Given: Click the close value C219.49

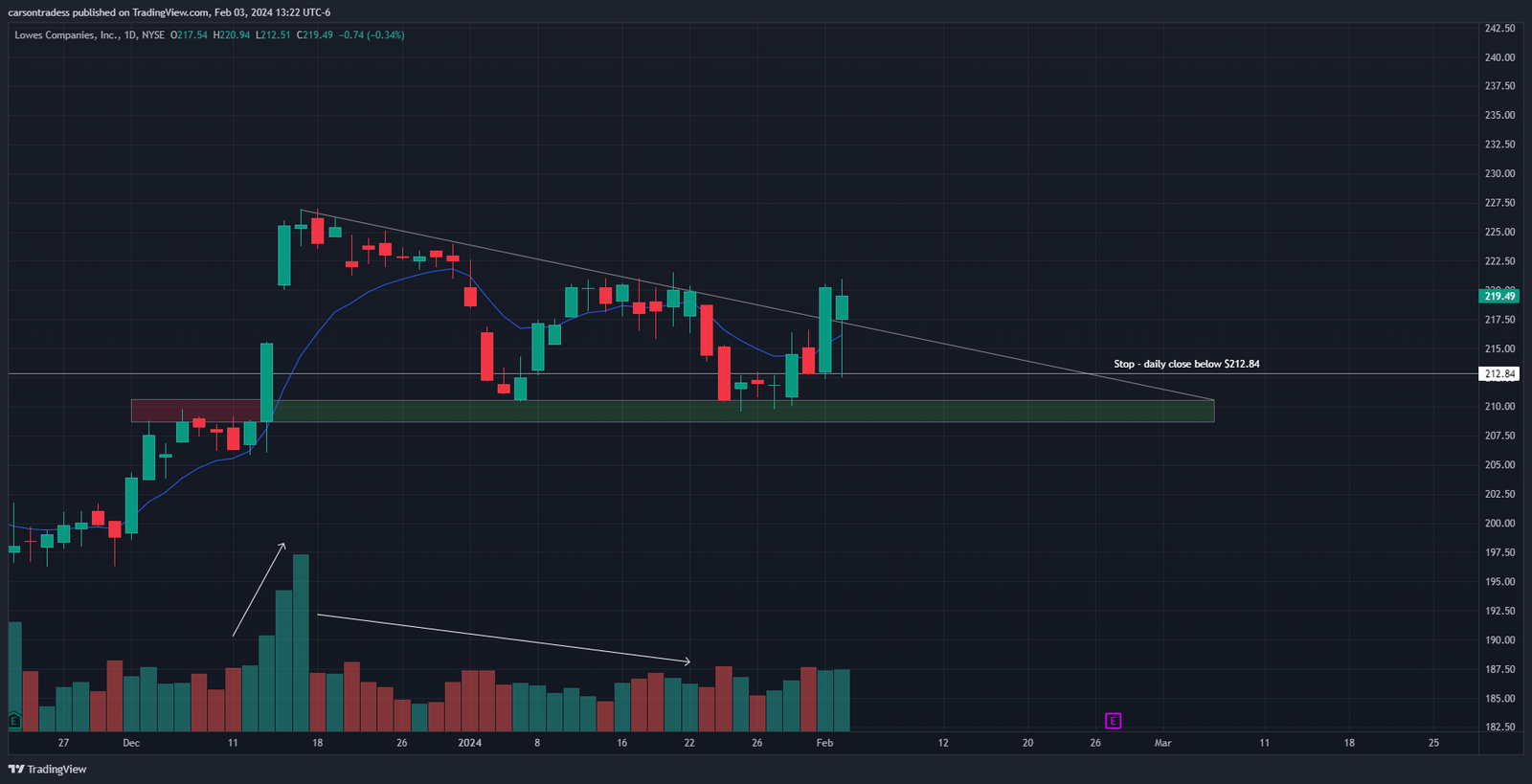Looking at the screenshot, I should click(x=315, y=34).
